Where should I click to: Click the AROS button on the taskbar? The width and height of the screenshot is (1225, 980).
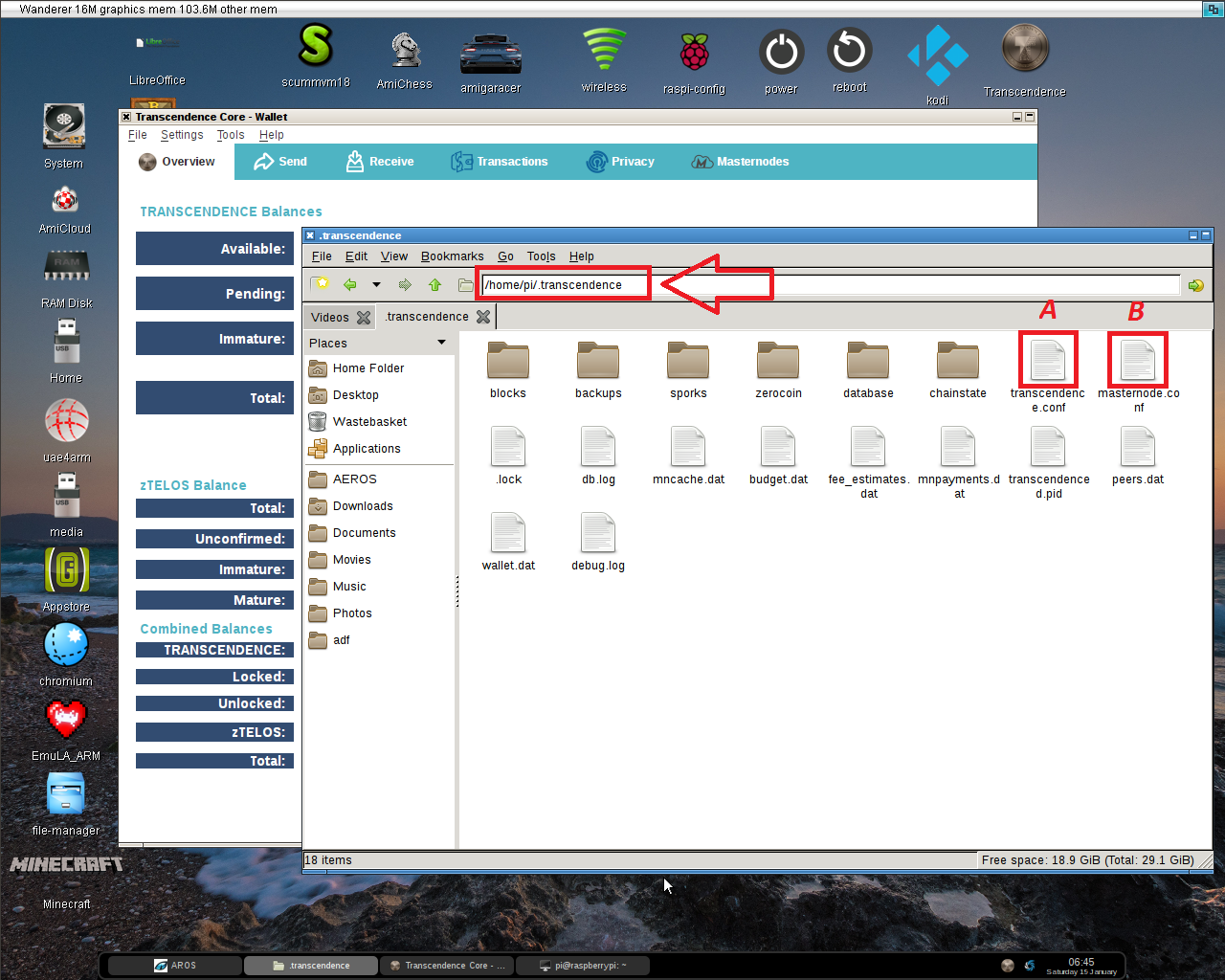175,966
